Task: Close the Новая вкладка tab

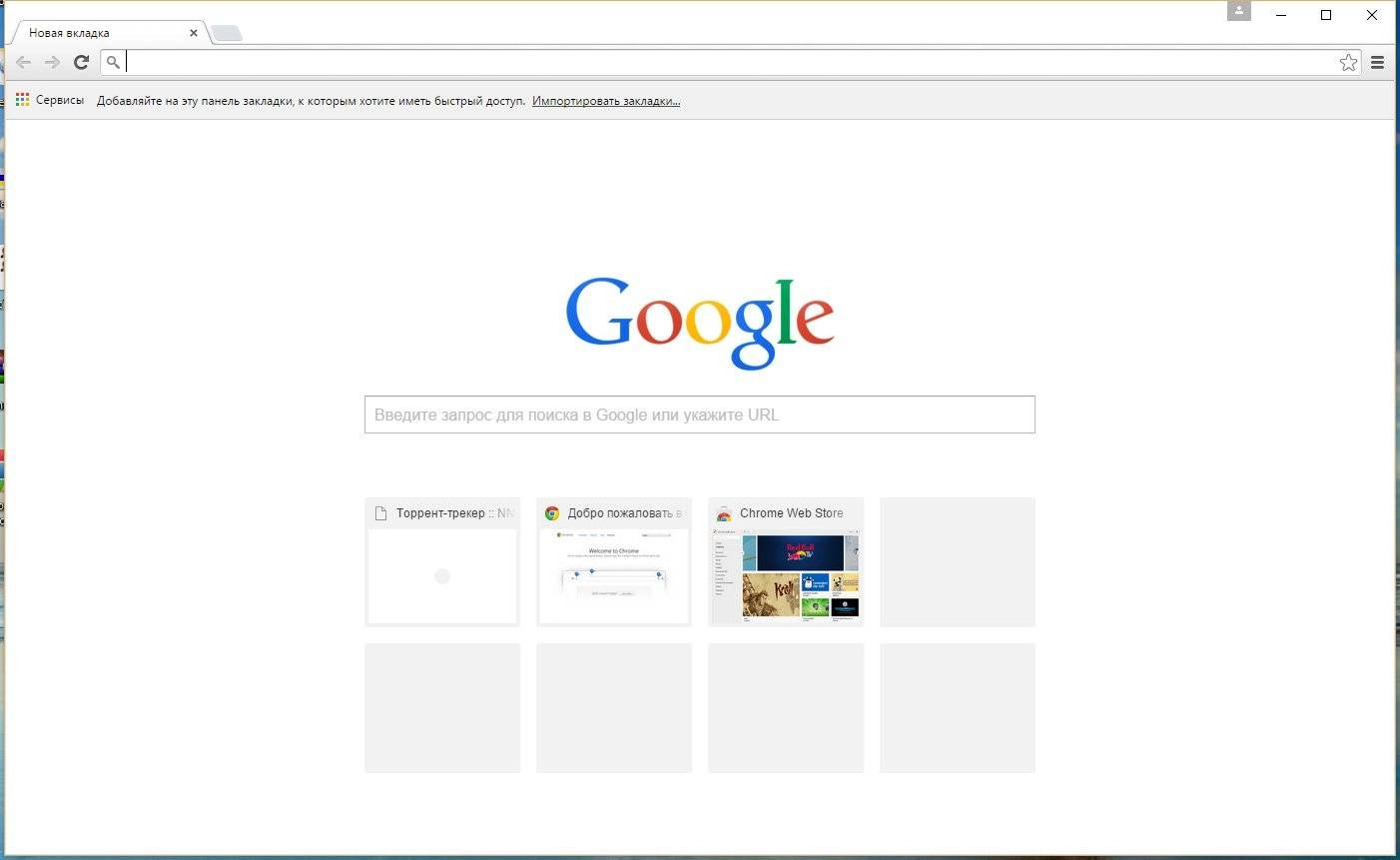Action: click(x=194, y=33)
